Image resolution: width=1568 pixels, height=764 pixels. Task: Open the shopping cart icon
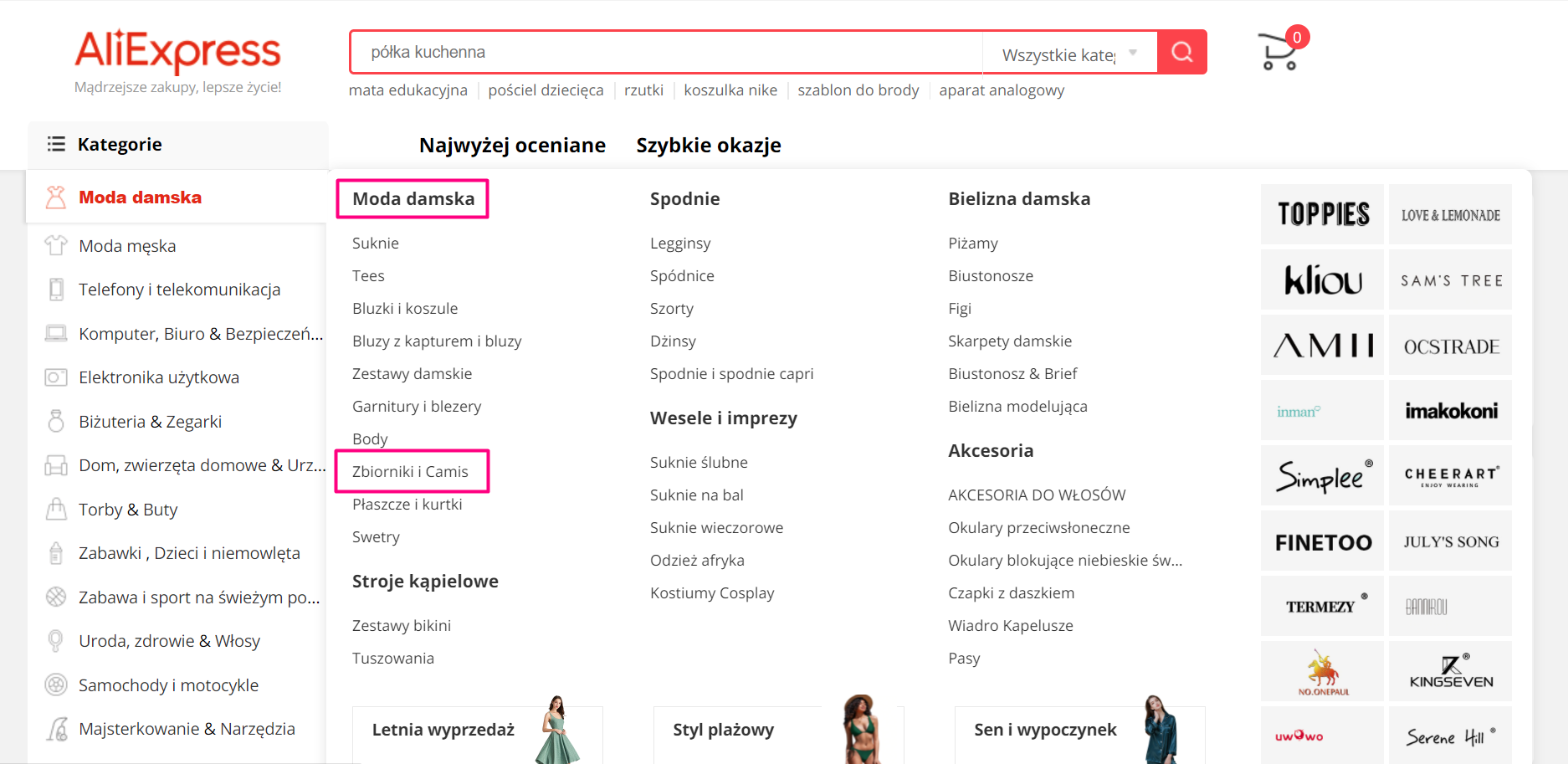pos(1278,52)
